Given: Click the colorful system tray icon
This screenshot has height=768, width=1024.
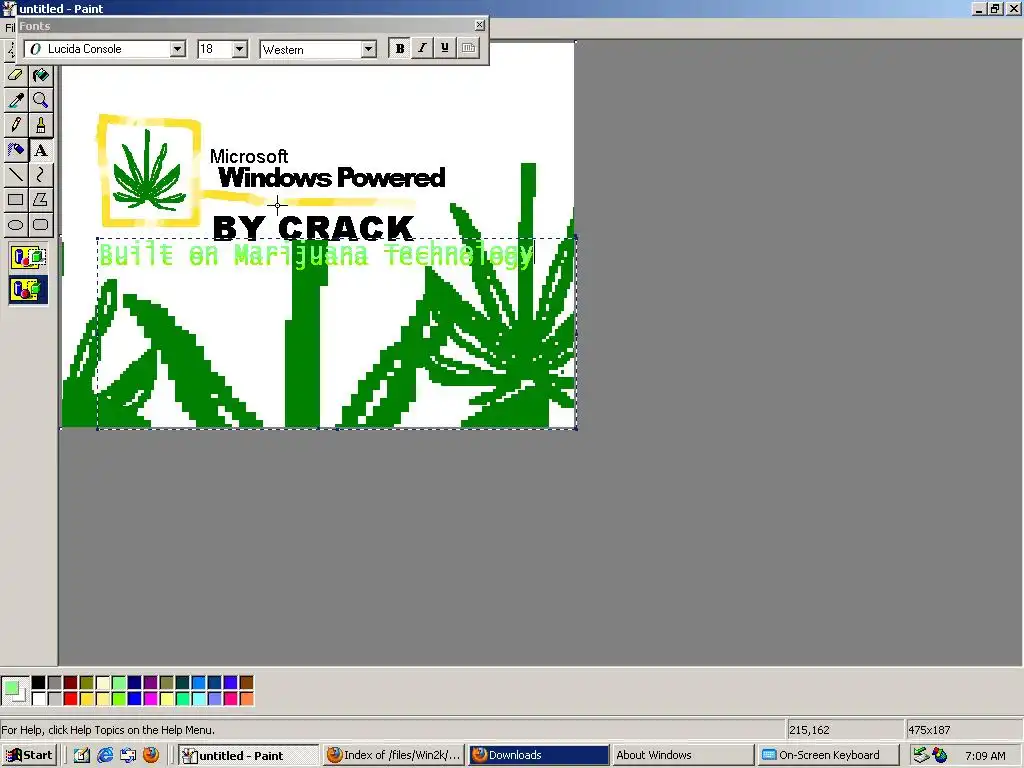Looking at the screenshot, I should [x=940, y=755].
